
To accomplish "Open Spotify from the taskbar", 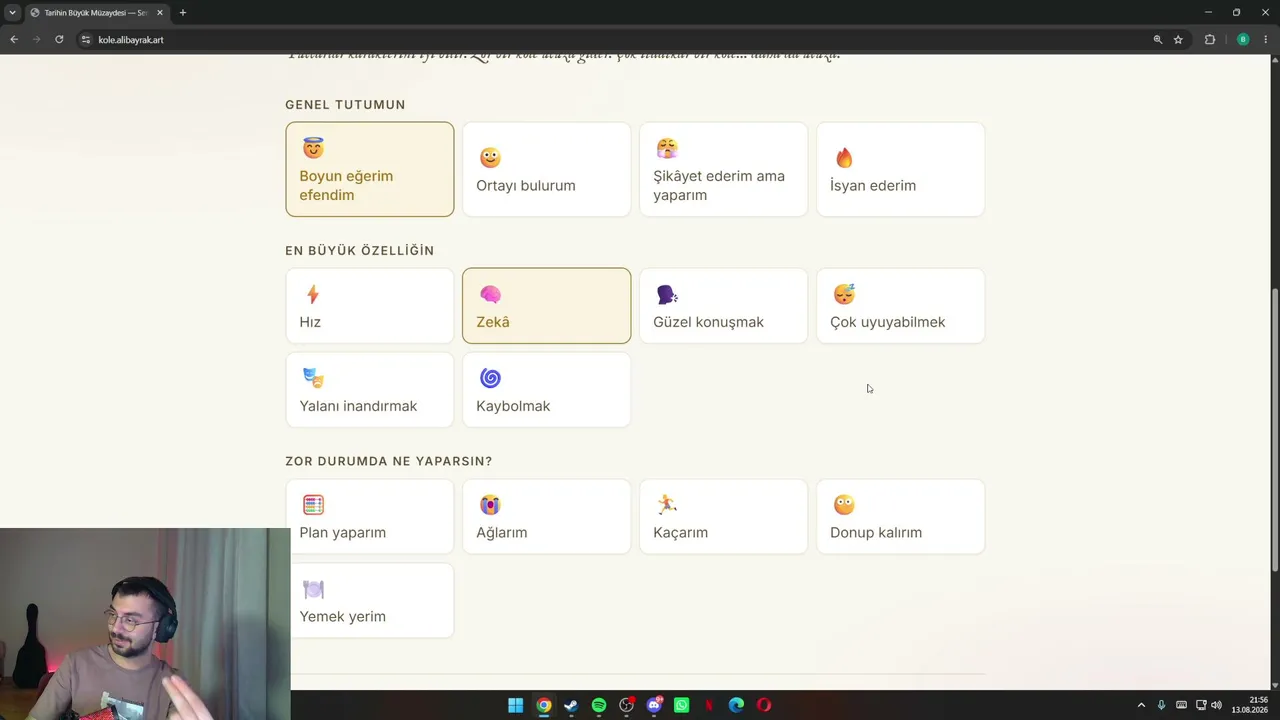I will 598,705.
